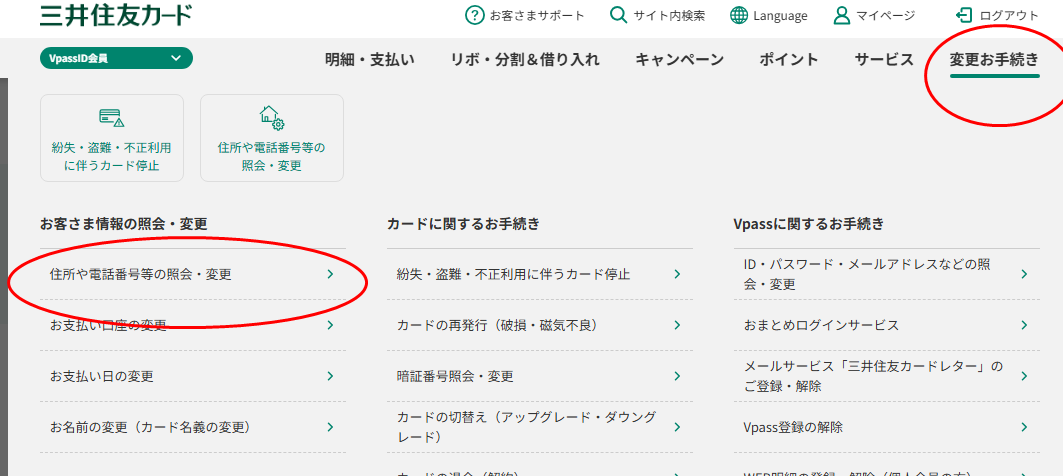Select 紛失・盗難・不正利用に伴うカード停止 in the list
1063x476 pixels.
[540, 274]
